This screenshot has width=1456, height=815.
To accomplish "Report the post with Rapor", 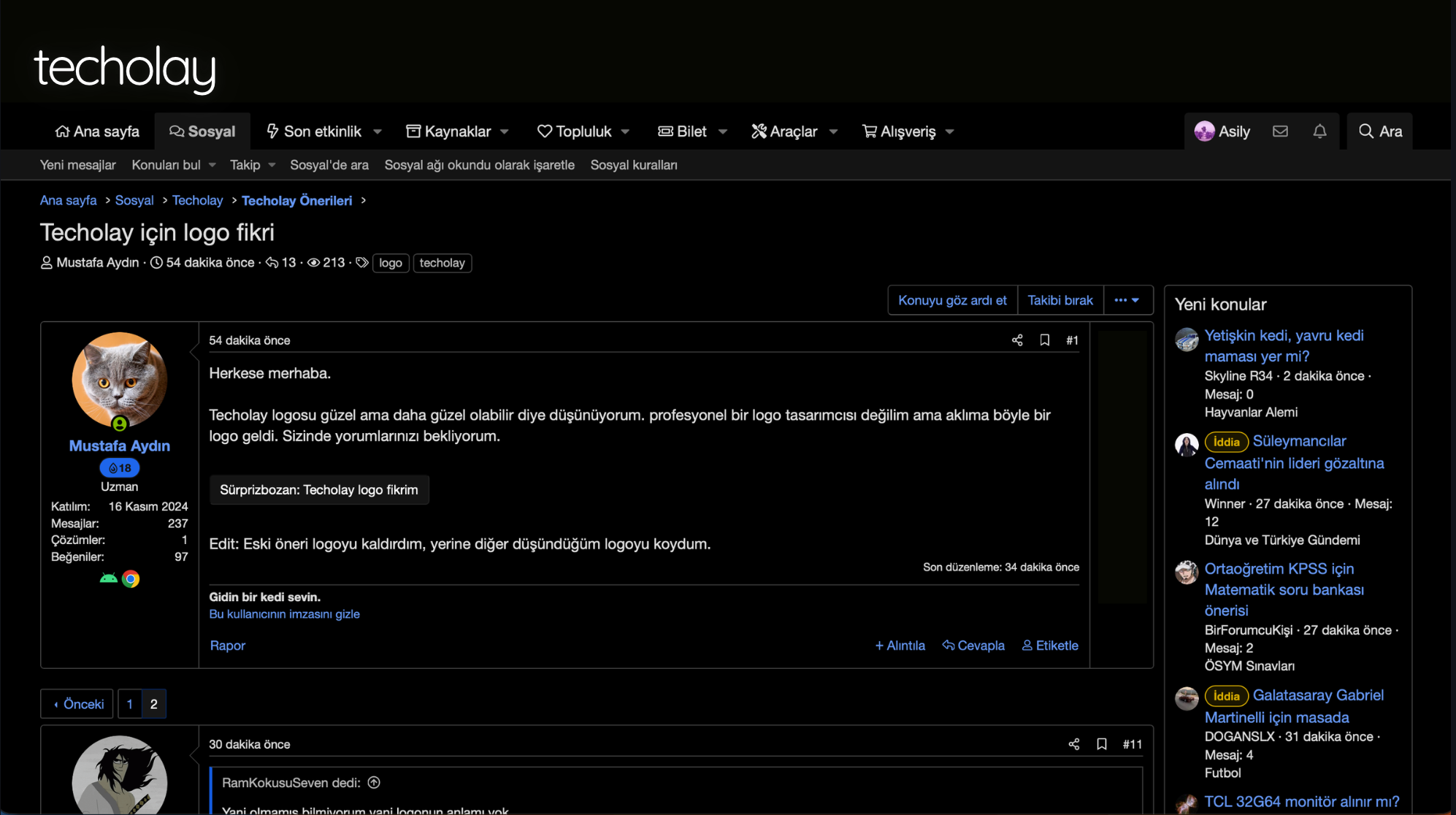I will (x=228, y=646).
